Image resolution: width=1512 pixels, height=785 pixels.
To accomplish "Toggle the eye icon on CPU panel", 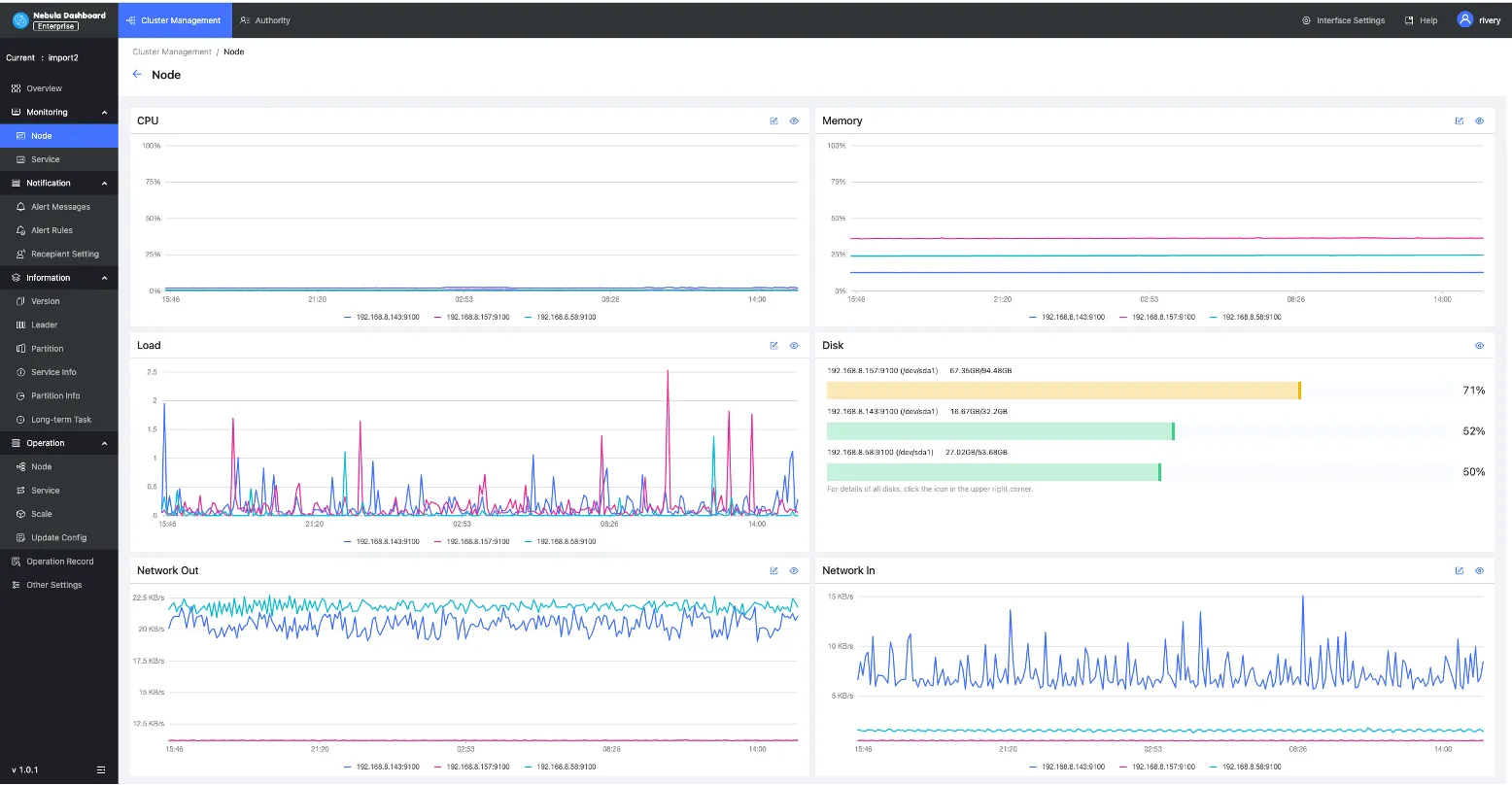I will click(794, 121).
